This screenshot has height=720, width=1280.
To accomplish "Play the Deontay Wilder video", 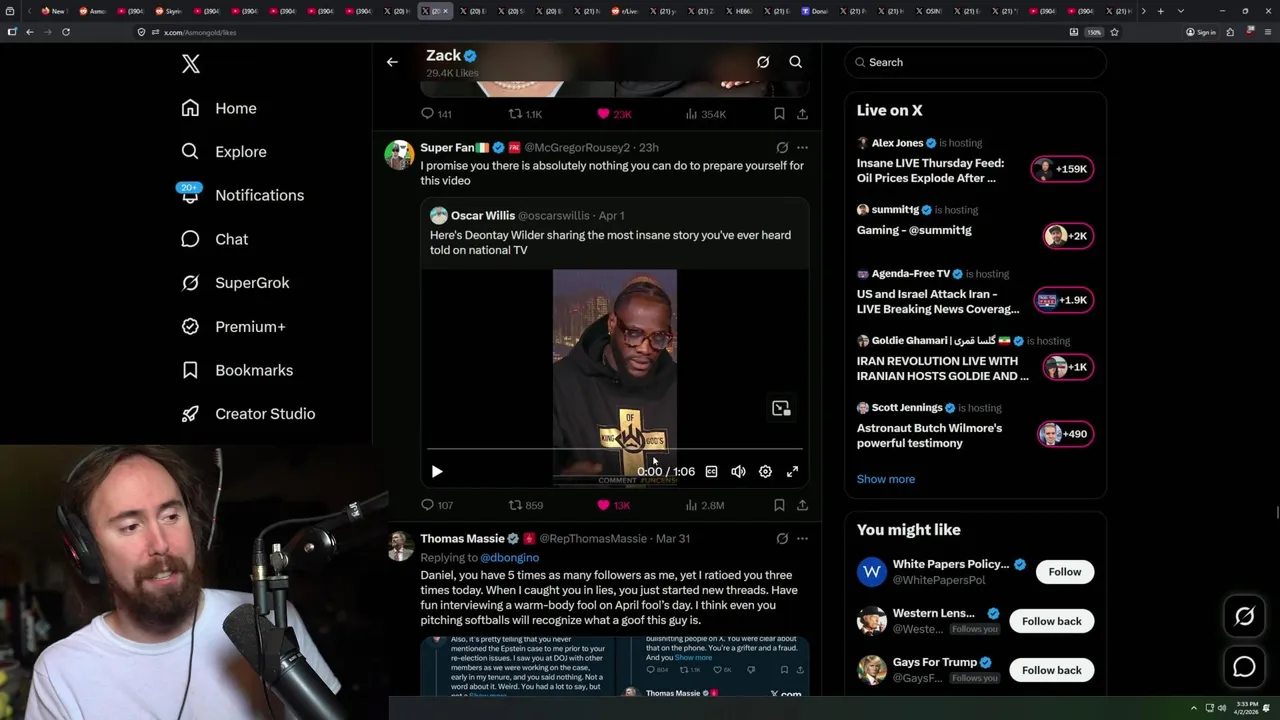I will (437, 471).
